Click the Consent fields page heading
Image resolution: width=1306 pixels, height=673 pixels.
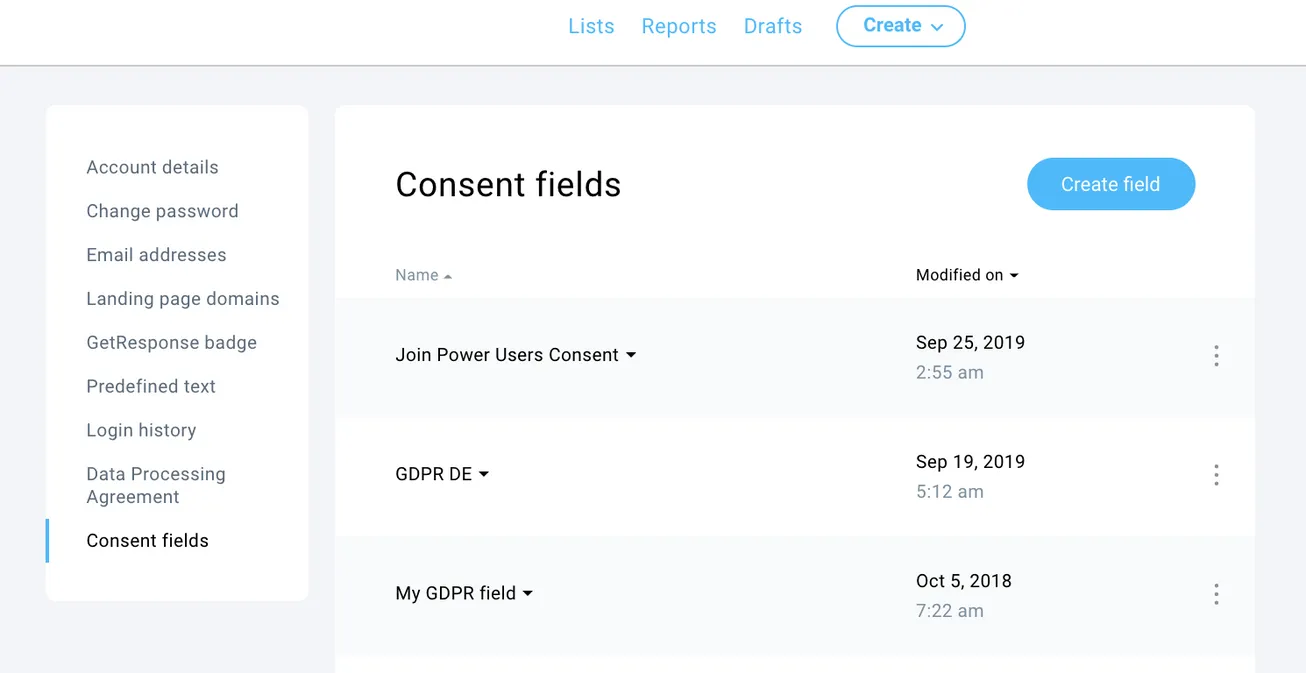click(508, 184)
